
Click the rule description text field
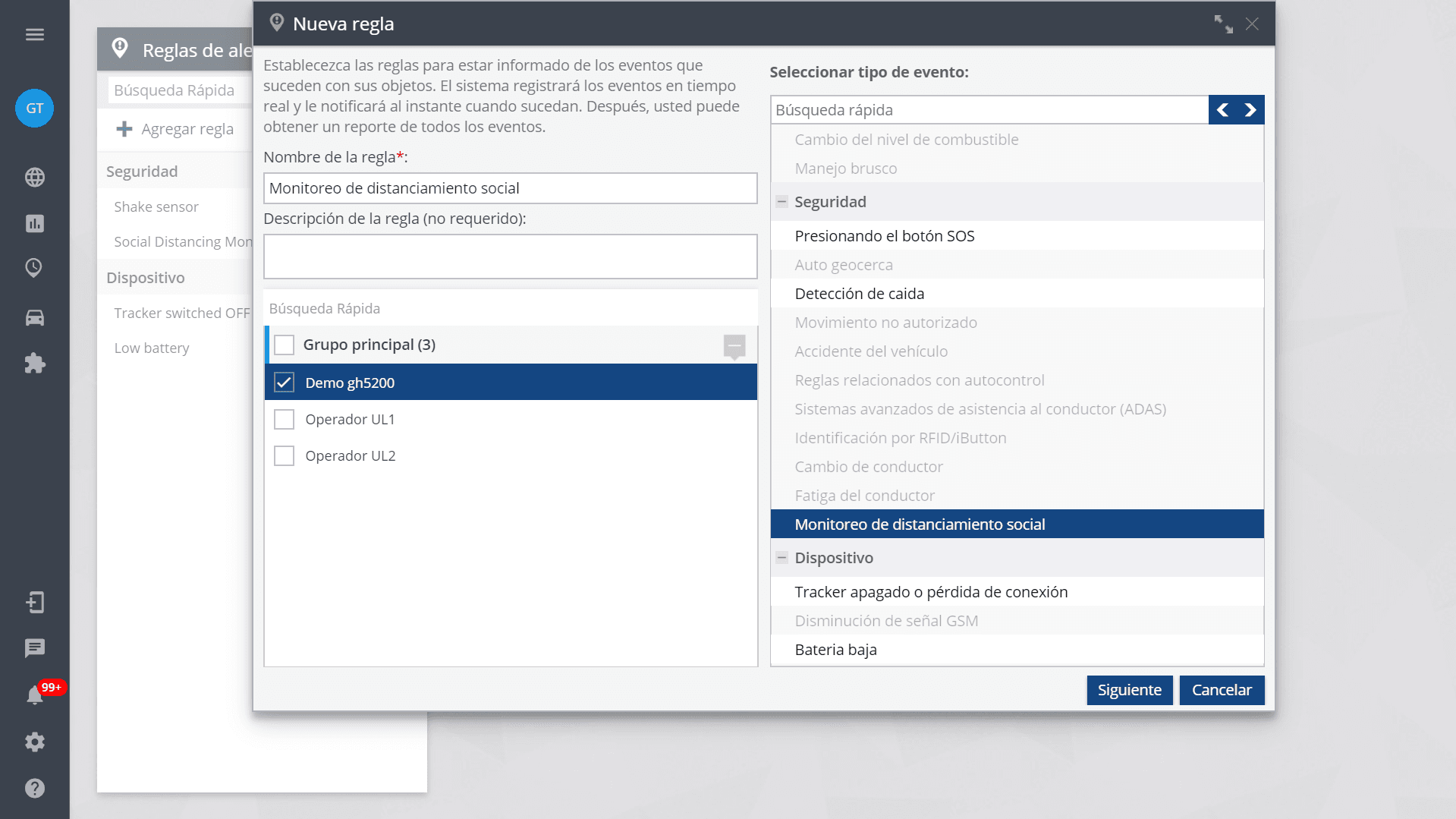click(x=510, y=257)
